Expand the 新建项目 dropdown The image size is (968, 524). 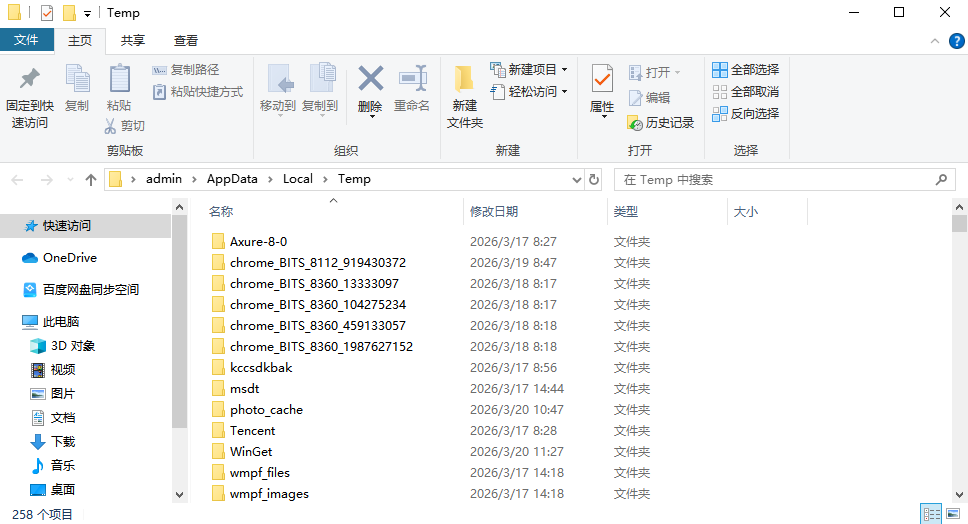[x=564, y=70]
